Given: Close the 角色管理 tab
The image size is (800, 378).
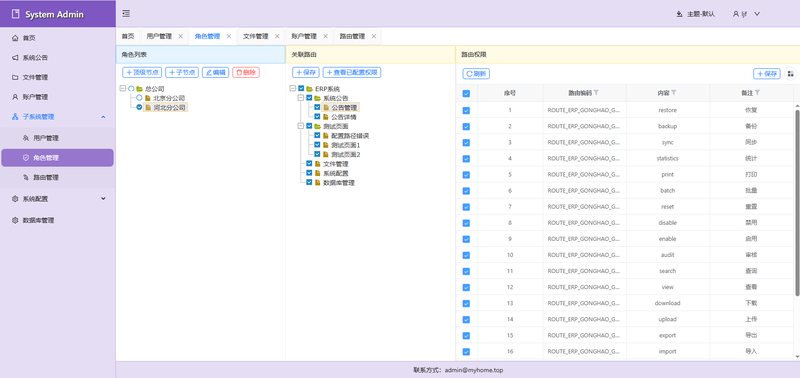Looking at the screenshot, I should click(229, 36).
